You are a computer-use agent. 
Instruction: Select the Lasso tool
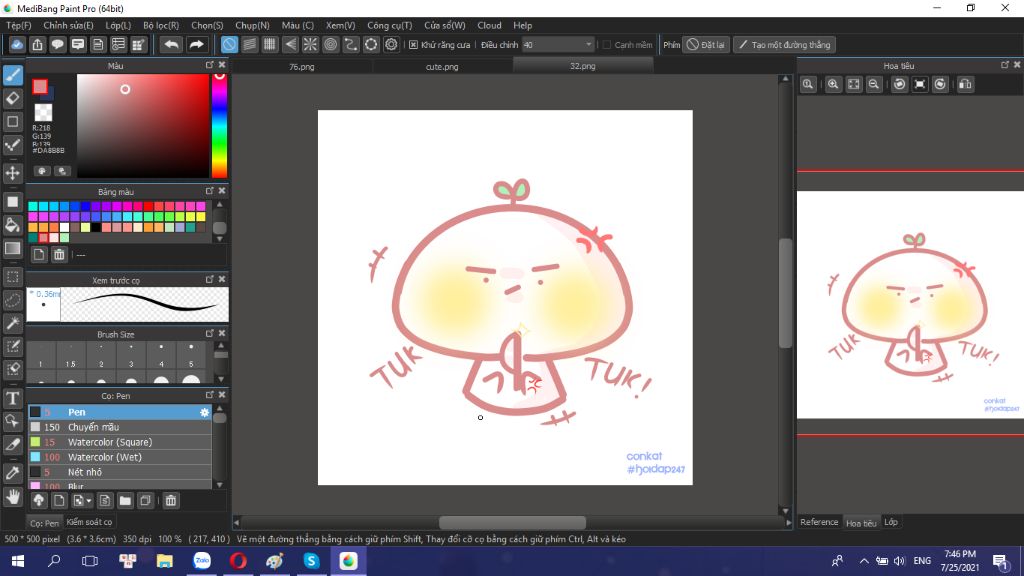[12, 300]
